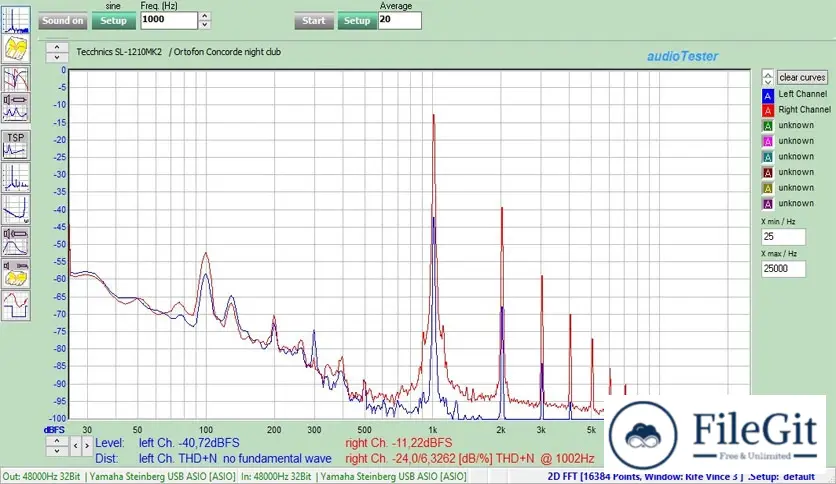Open the speaker 3D waterfall icon
The image size is (836, 484).
click(15, 273)
